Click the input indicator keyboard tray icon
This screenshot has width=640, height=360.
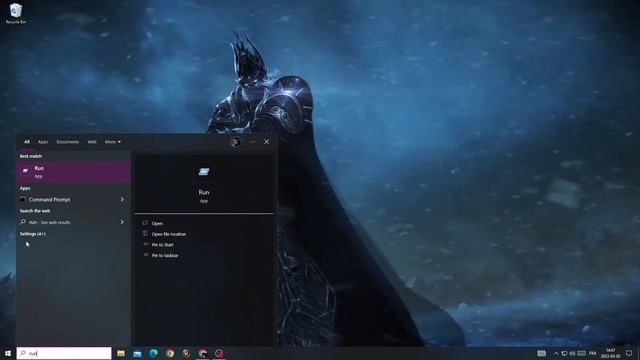pos(582,353)
